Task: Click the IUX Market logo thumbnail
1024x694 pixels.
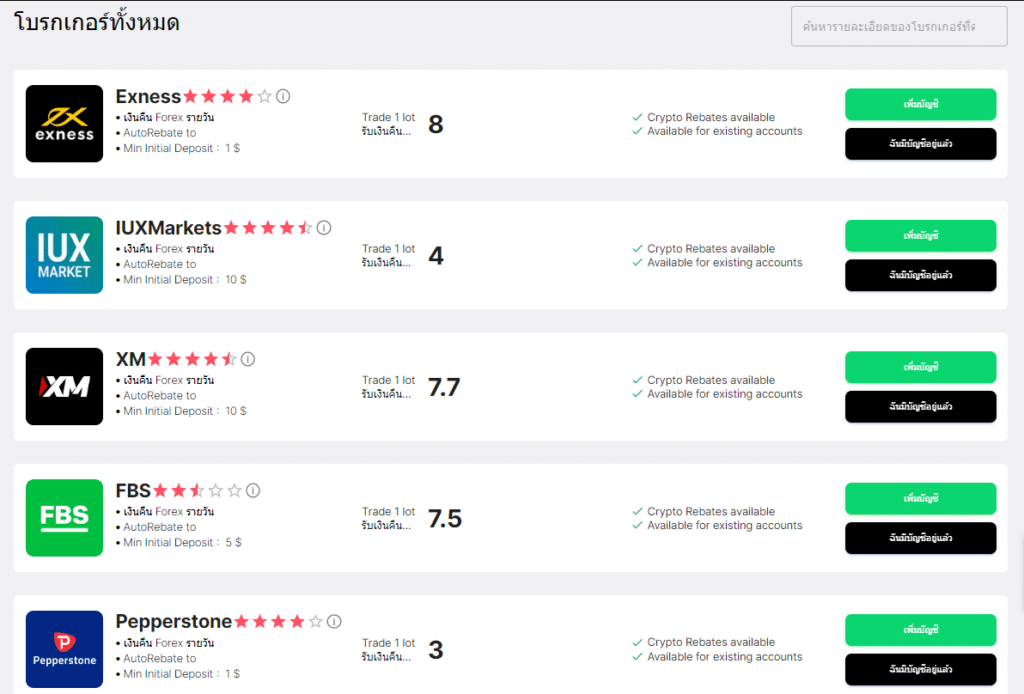Action: click(x=64, y=255)
